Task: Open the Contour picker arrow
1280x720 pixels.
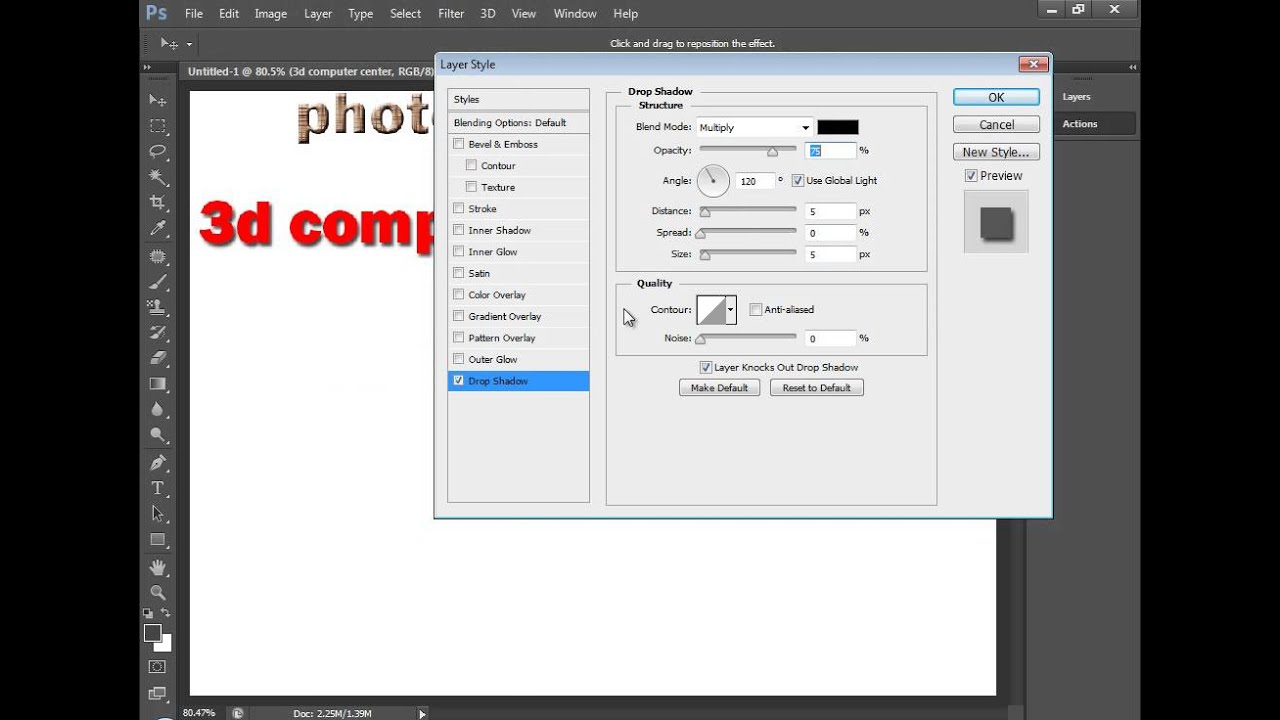Action: click(x=731, y=310)
